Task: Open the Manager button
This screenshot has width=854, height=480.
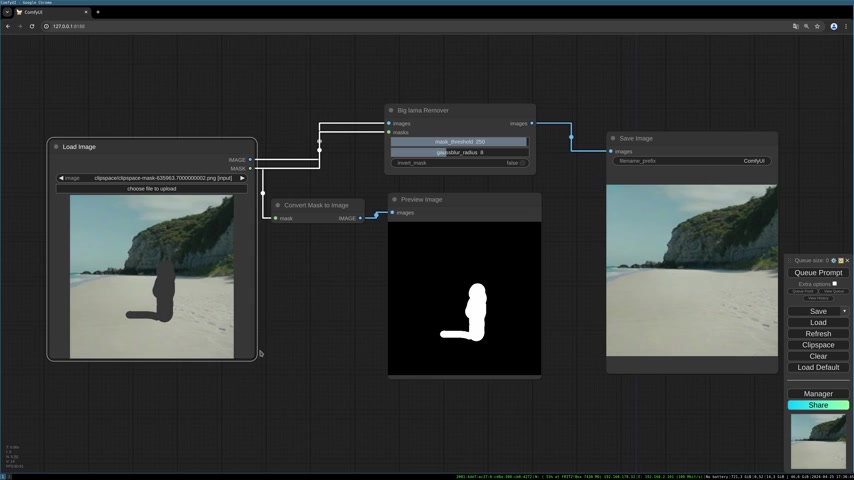Action: click(818, 393)
